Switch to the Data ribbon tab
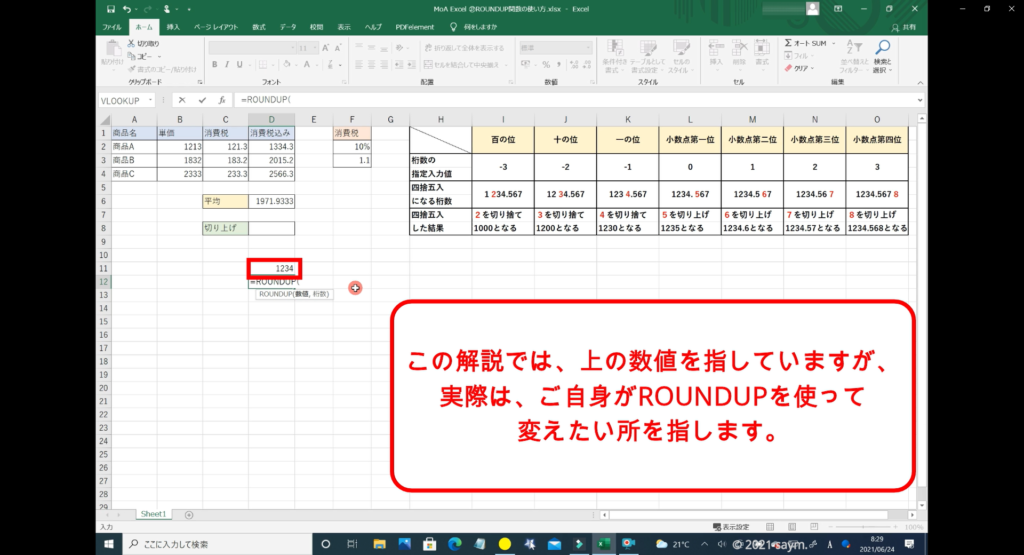This screenshot has height=555, width=1024. click(x=288, y=27)
